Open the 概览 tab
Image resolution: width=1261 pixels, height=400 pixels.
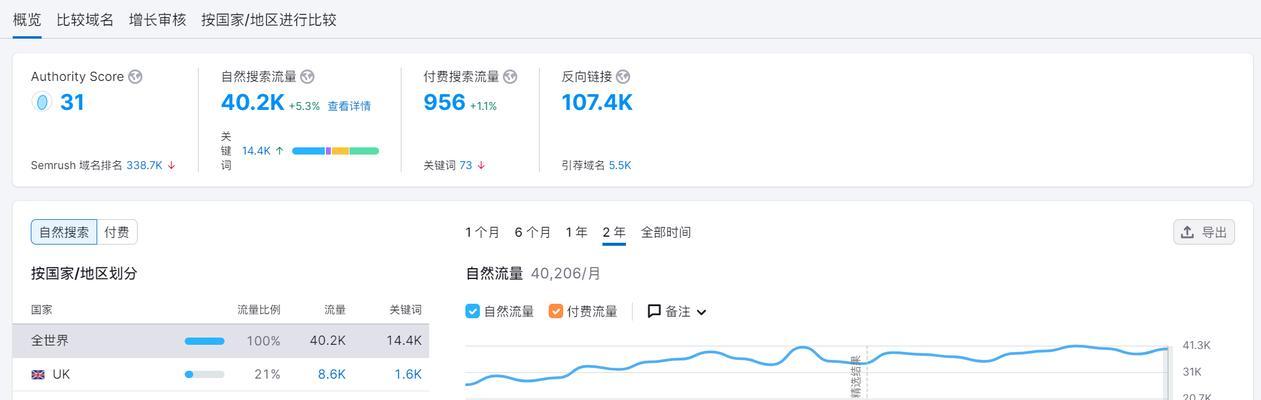coord(27,19)
